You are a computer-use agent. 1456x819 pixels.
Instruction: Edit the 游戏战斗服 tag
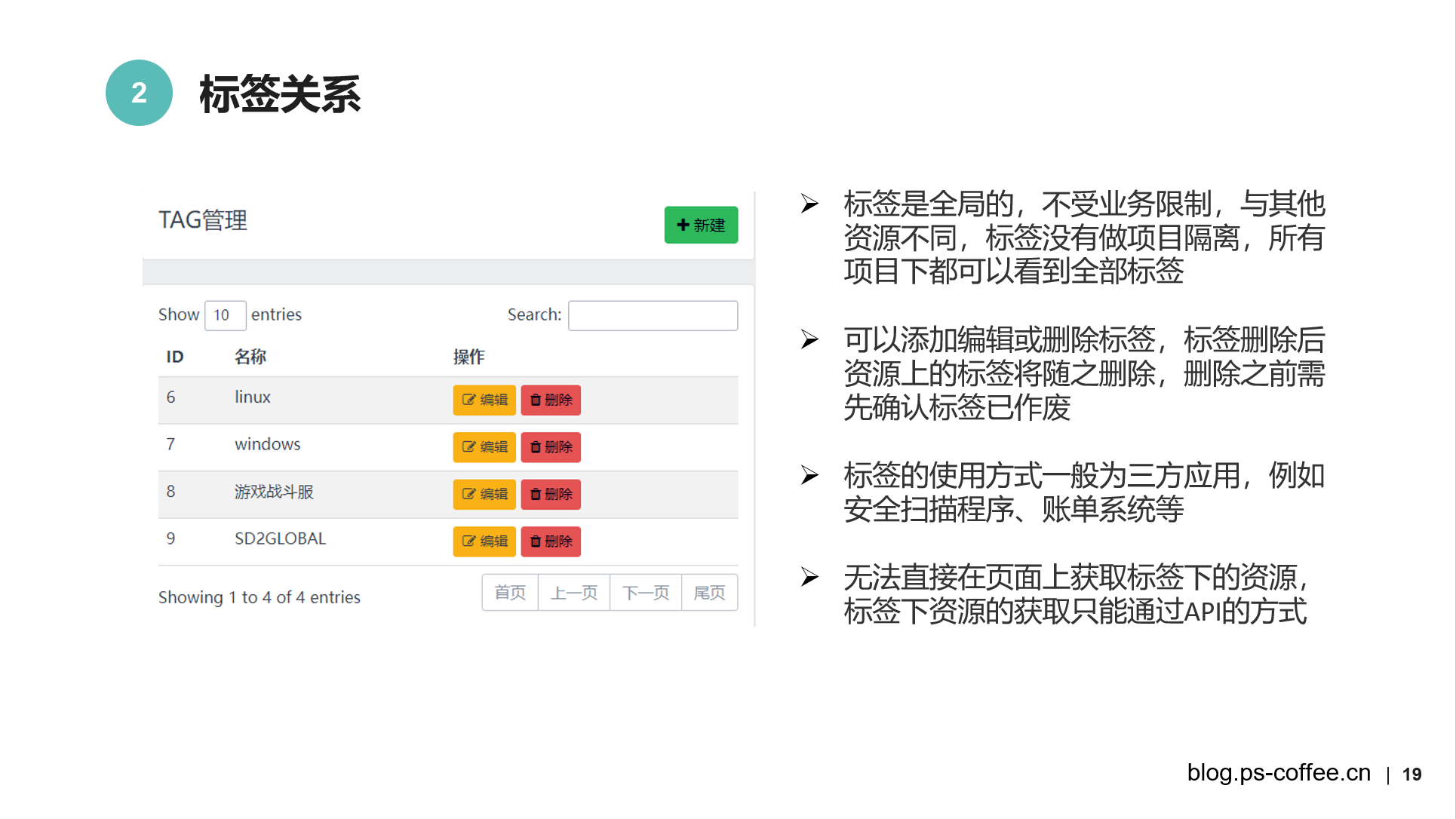[x=484, y=494]
